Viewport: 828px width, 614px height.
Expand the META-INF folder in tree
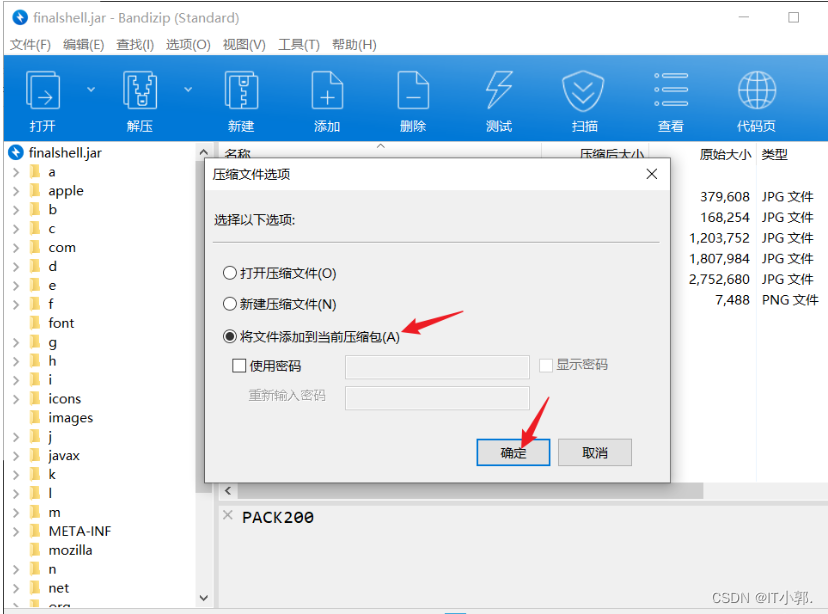click(x=16, y=531)
